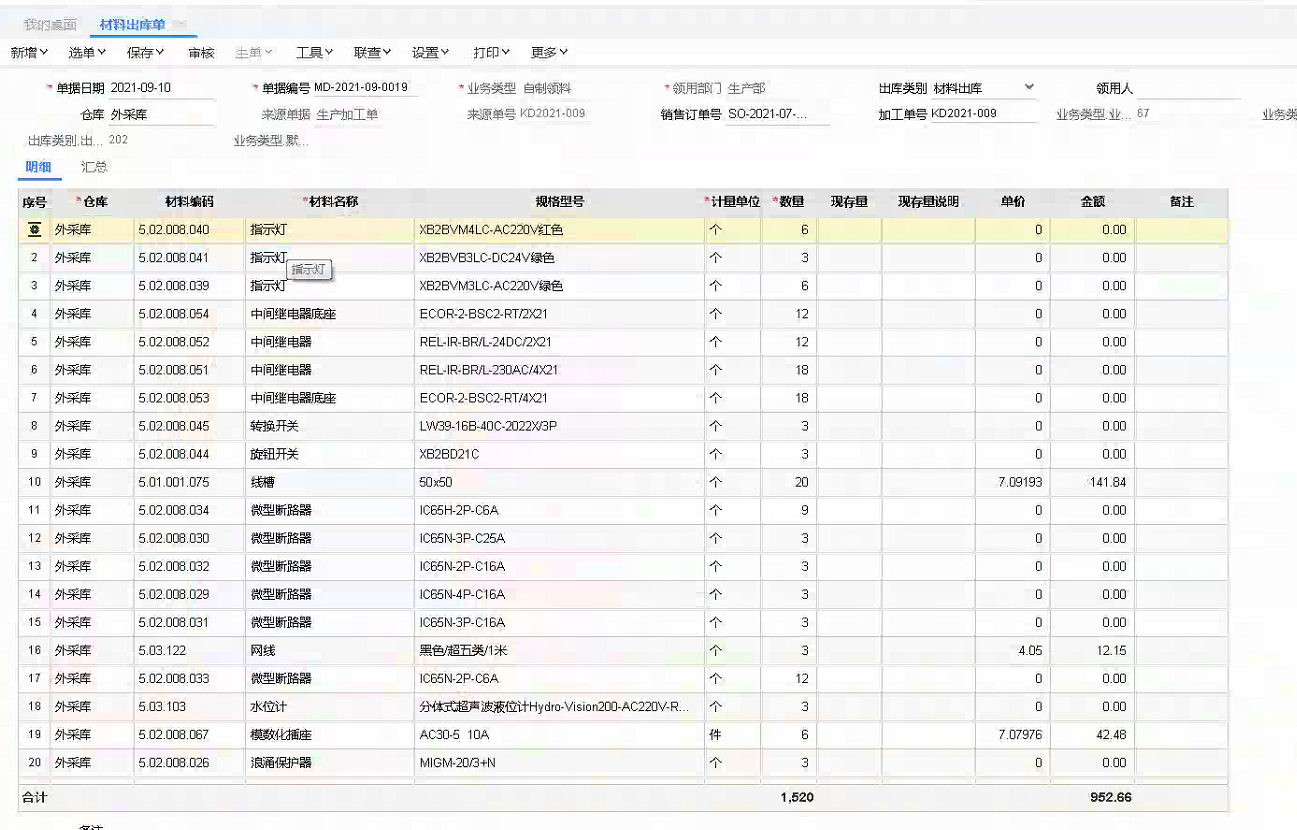
Task: Click the 备注 column header
Action: click(1181, 202)
